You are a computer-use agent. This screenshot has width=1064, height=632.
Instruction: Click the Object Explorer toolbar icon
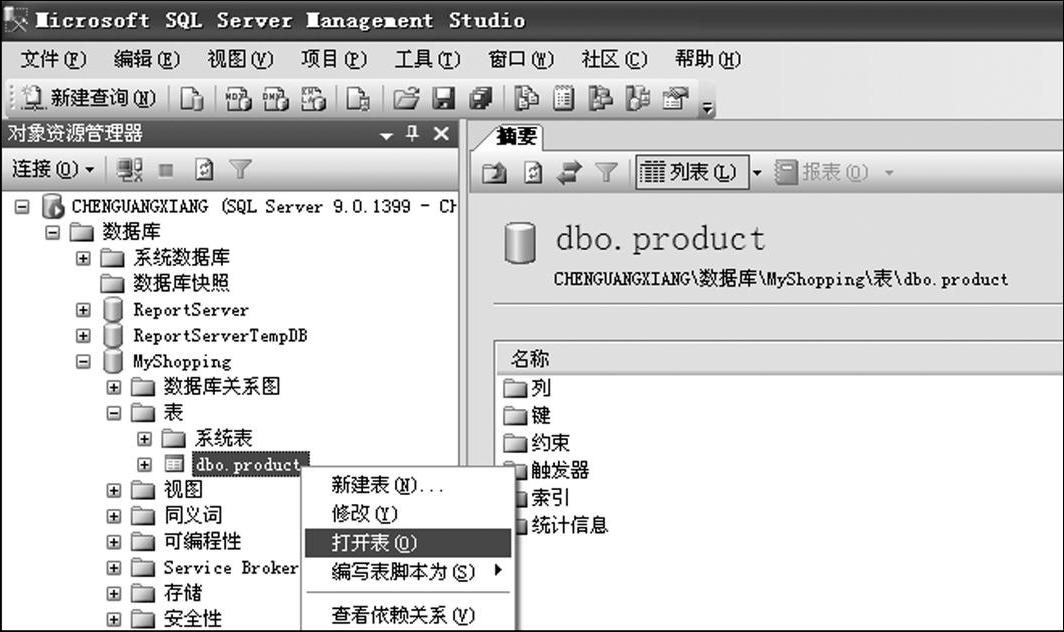click(x=600, y=99)
